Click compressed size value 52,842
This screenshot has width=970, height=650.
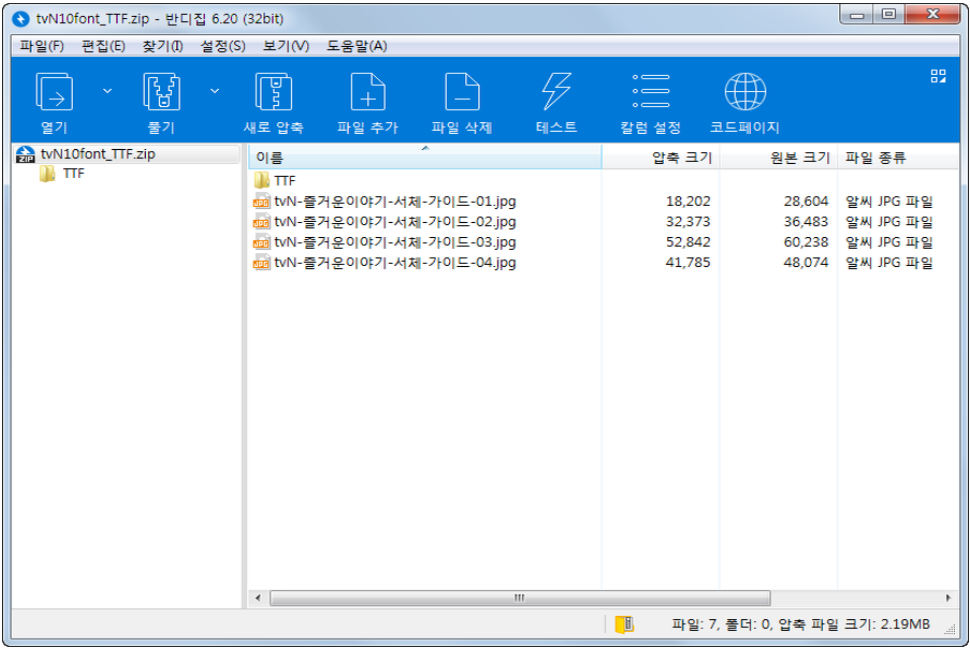[x=688, y=242]
